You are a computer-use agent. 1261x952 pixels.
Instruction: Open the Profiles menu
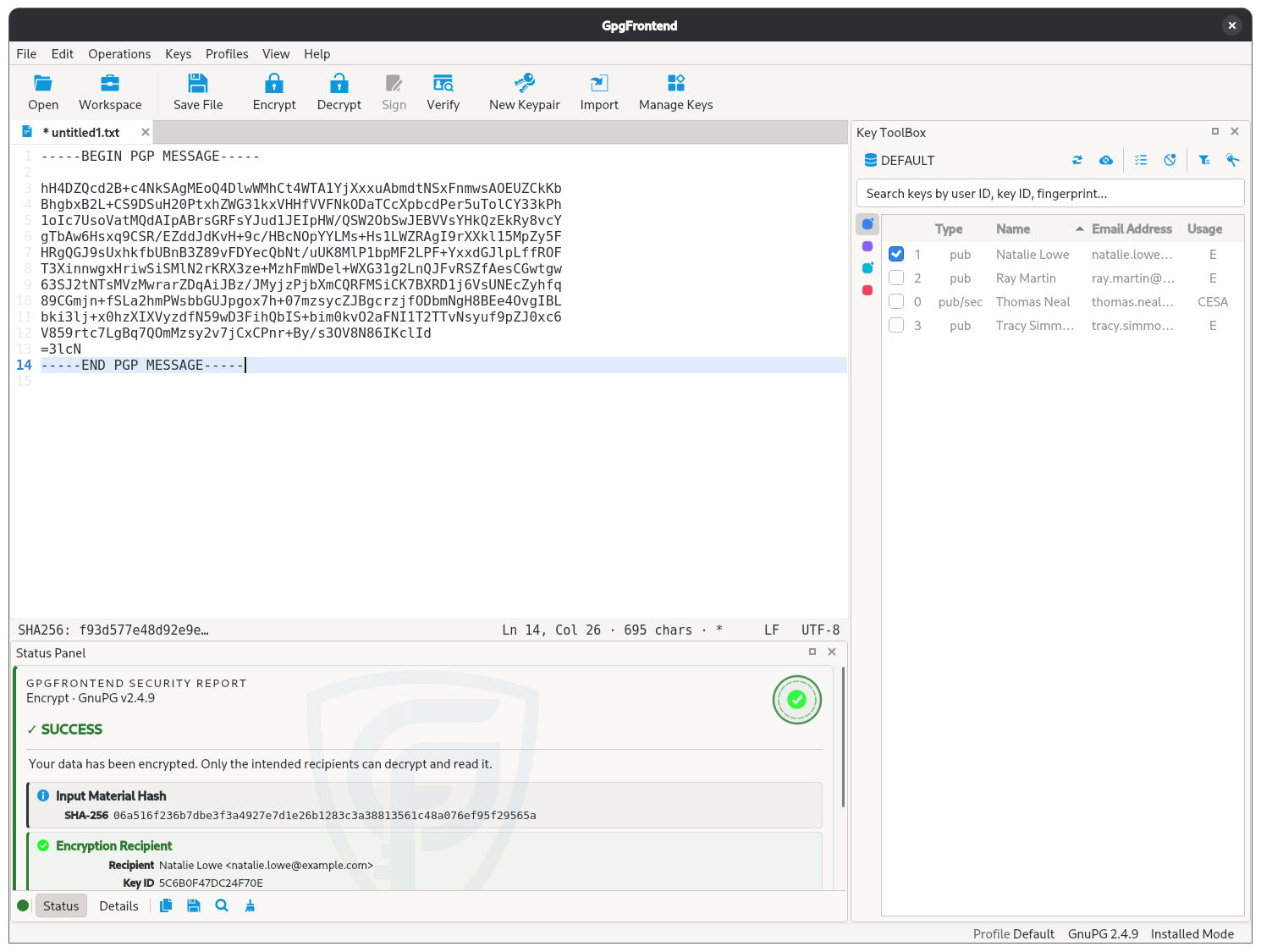(227, 53)
